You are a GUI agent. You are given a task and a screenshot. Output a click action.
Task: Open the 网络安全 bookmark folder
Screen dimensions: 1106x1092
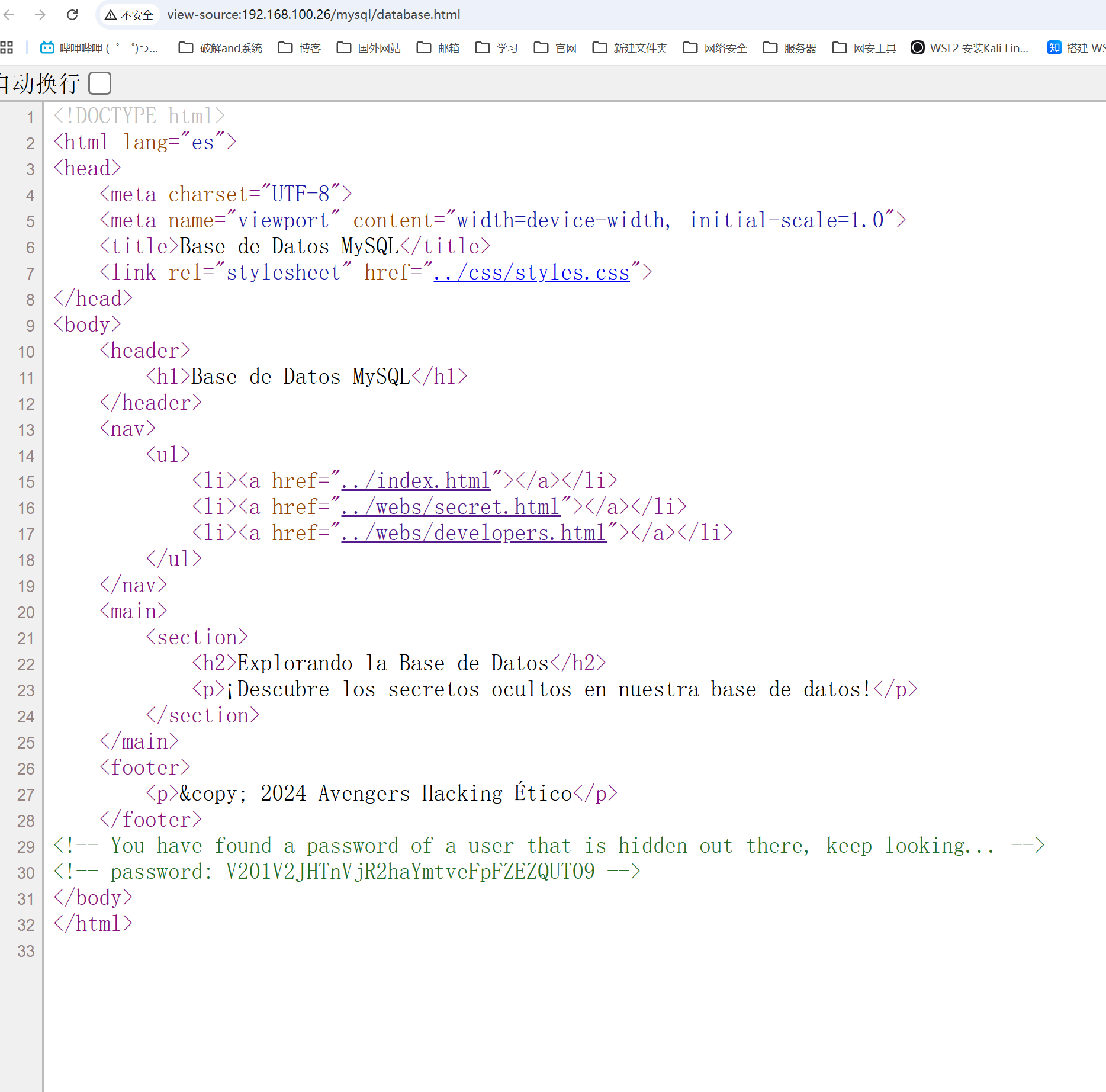click(715, 47)
